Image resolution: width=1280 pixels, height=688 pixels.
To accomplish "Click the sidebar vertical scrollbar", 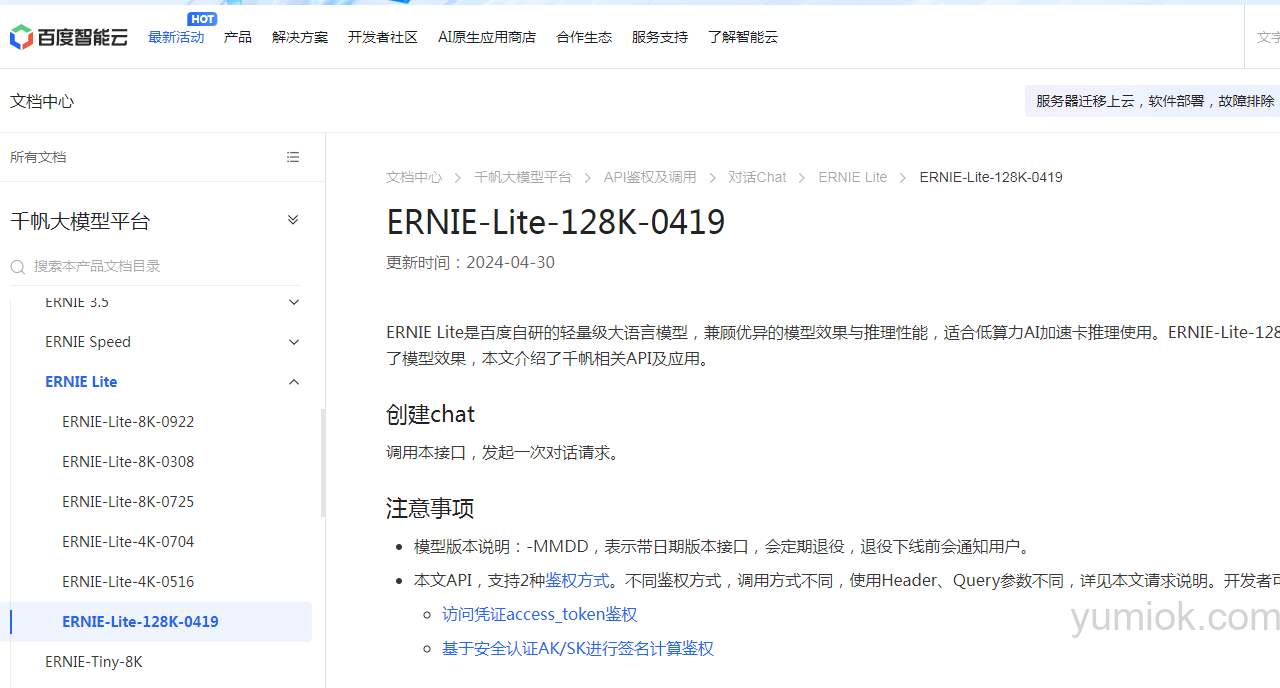I will coord(322,463).
